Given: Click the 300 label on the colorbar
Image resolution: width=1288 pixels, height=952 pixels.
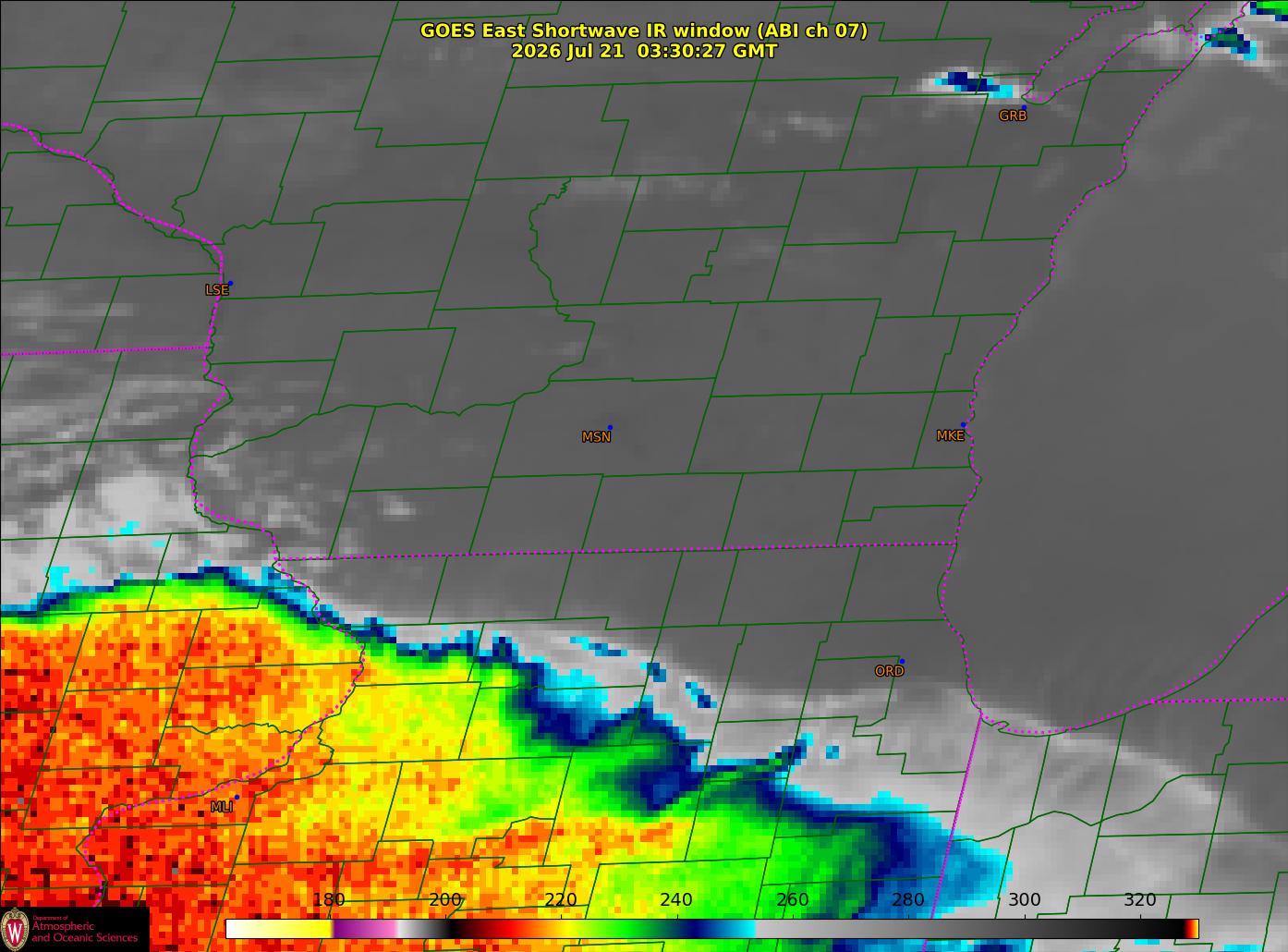Looking at the screenshot, I should click(1024, 900).
